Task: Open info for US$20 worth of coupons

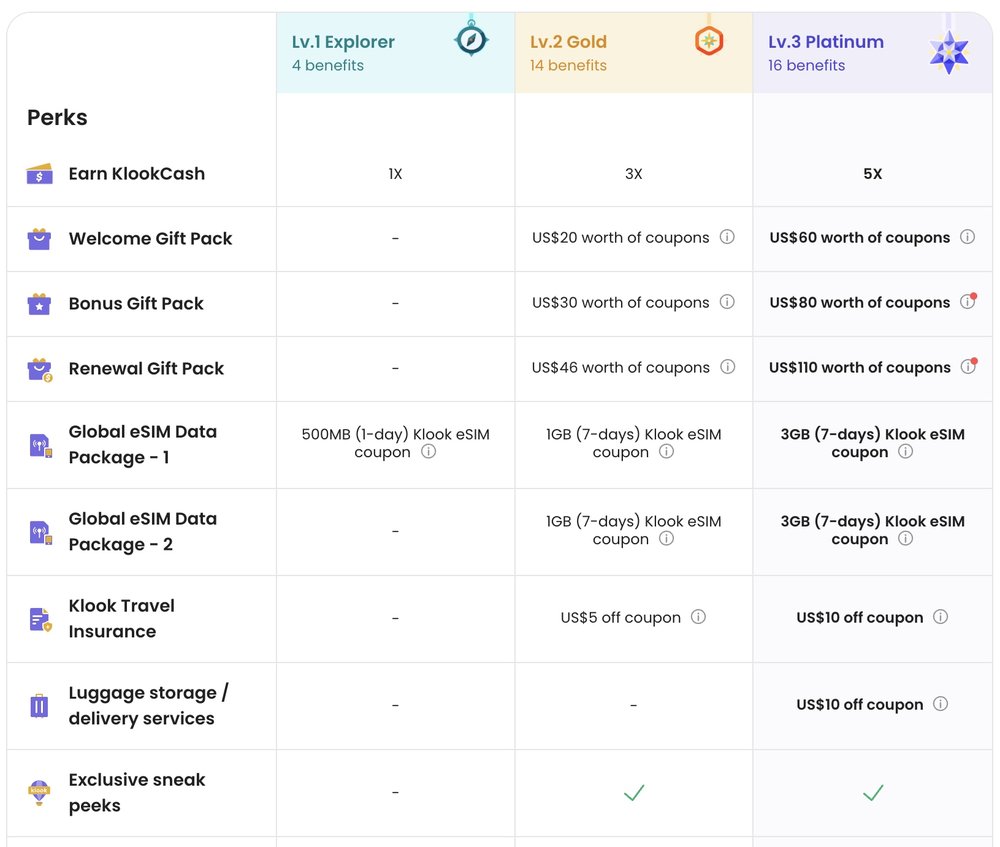Action: click(x=729, y=238)
